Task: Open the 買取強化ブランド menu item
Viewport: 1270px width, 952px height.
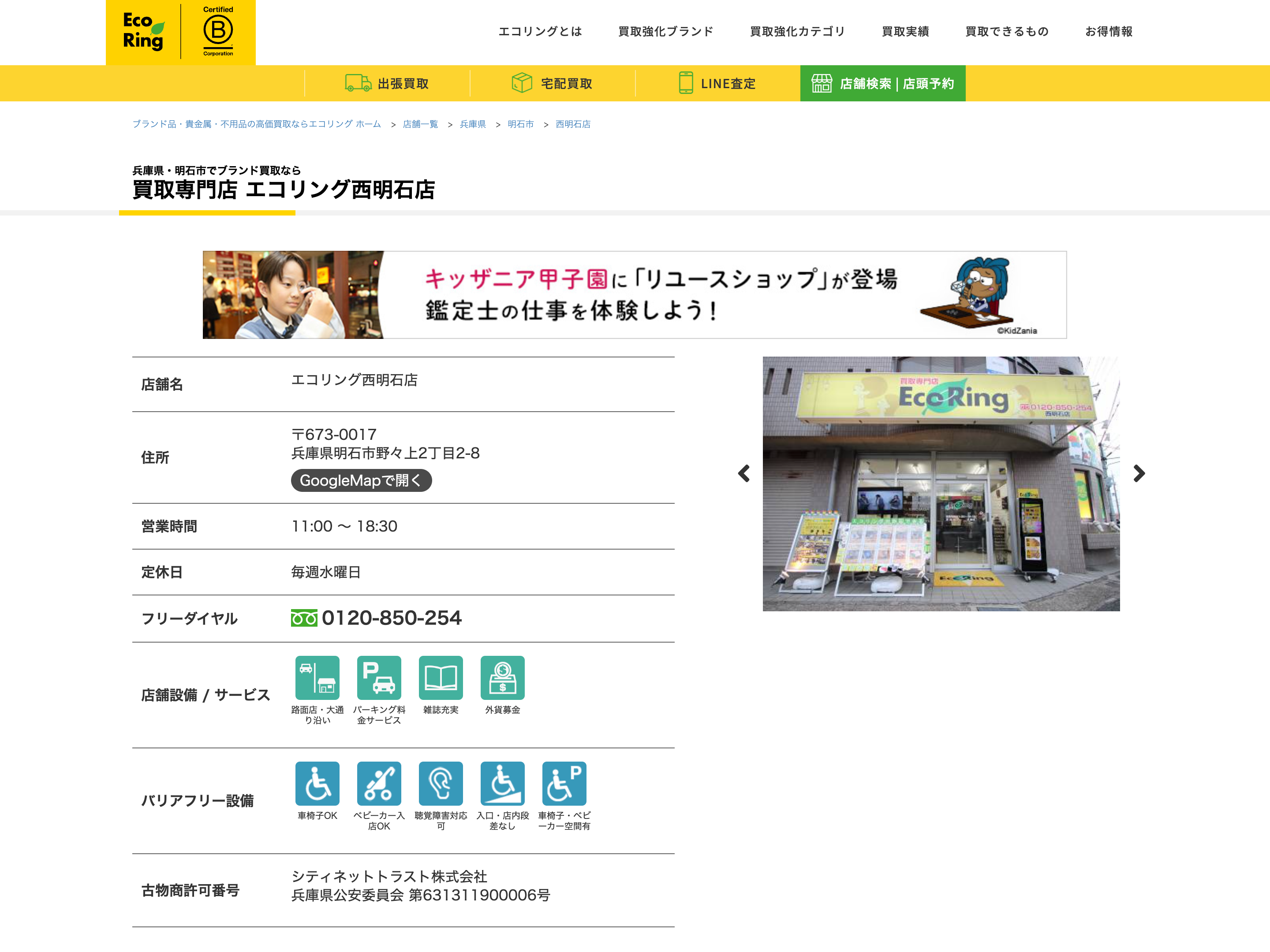Action: click(x=666, y=32)
